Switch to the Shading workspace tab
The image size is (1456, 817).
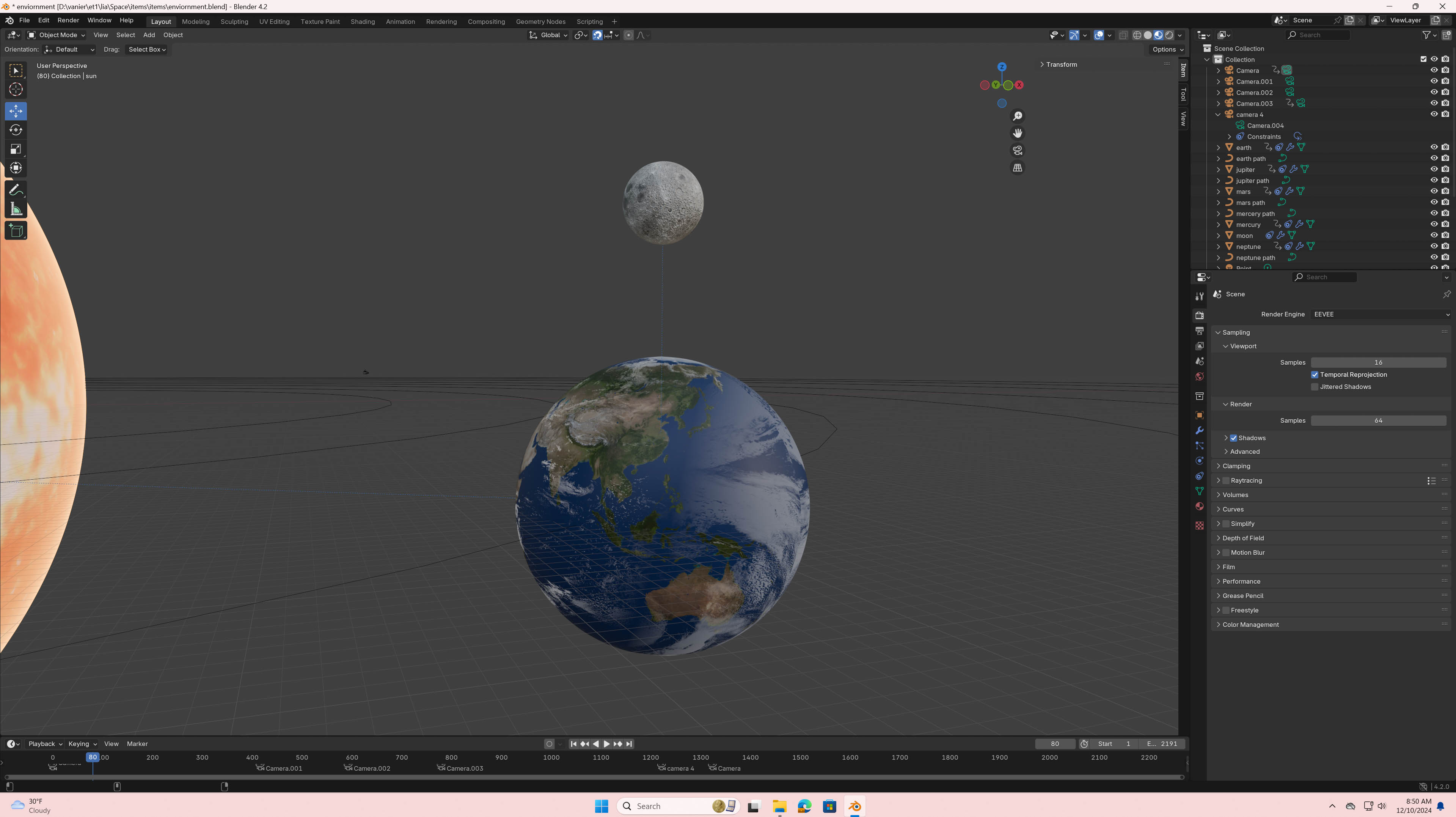362,22
